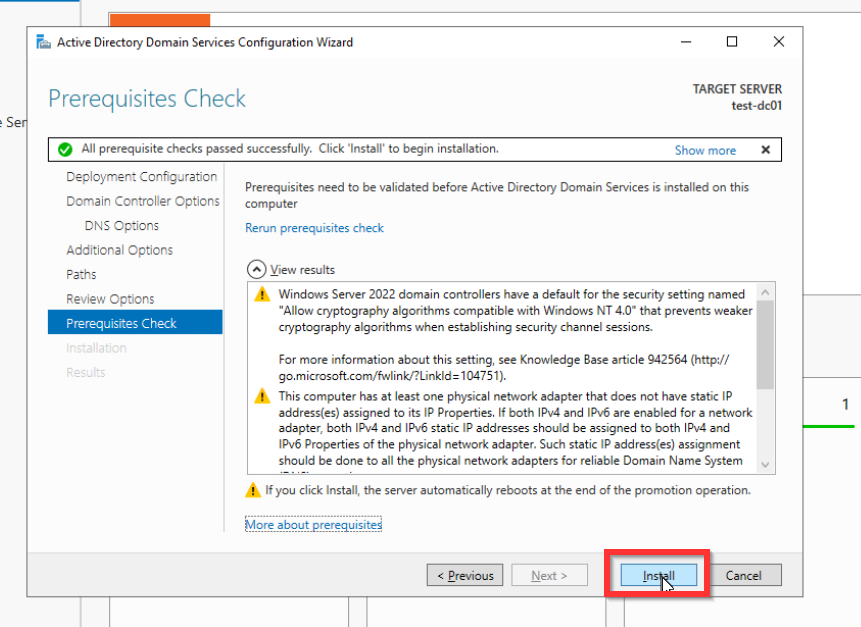Click Show more in the notification bar

[705, 150]
